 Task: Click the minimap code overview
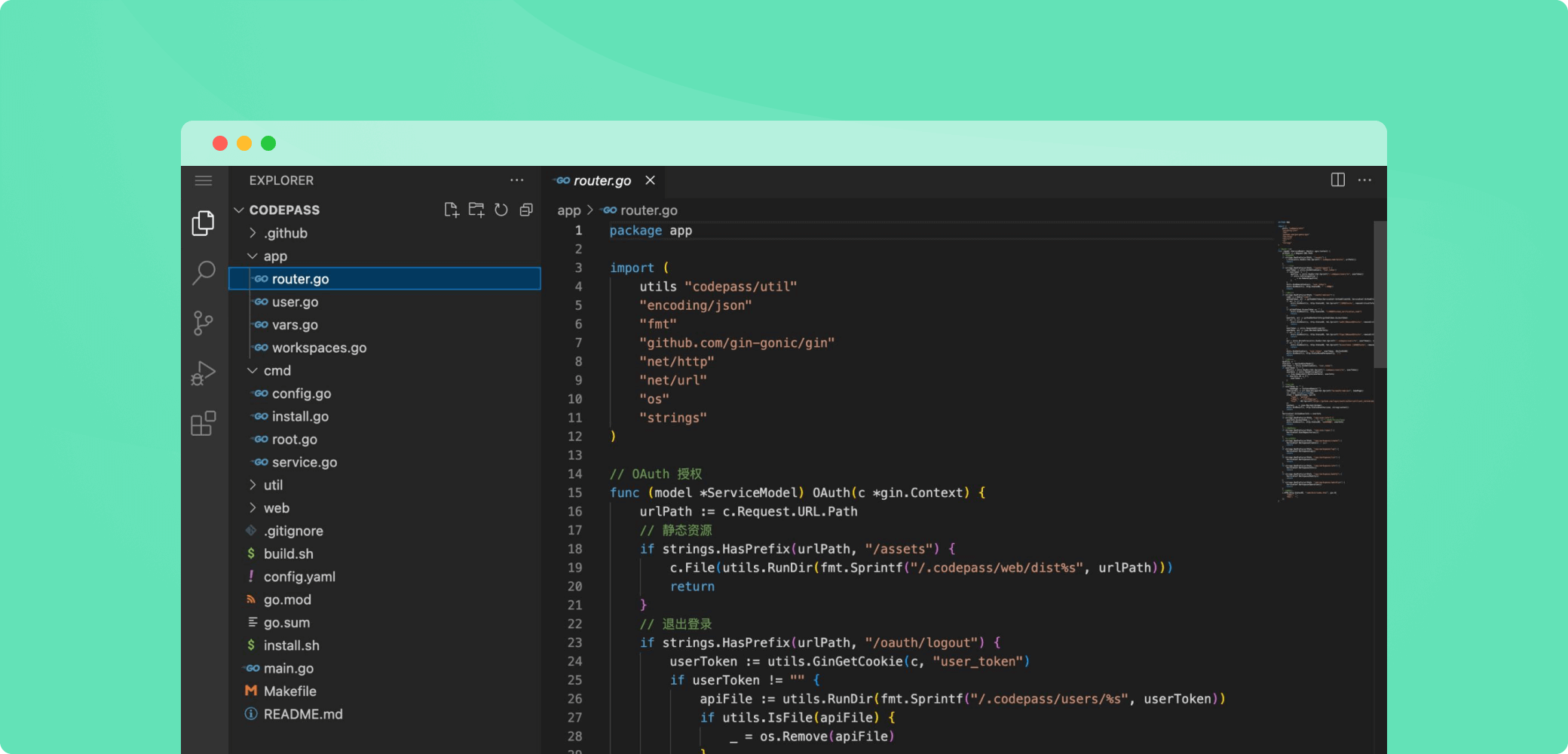coord(1325,362)
